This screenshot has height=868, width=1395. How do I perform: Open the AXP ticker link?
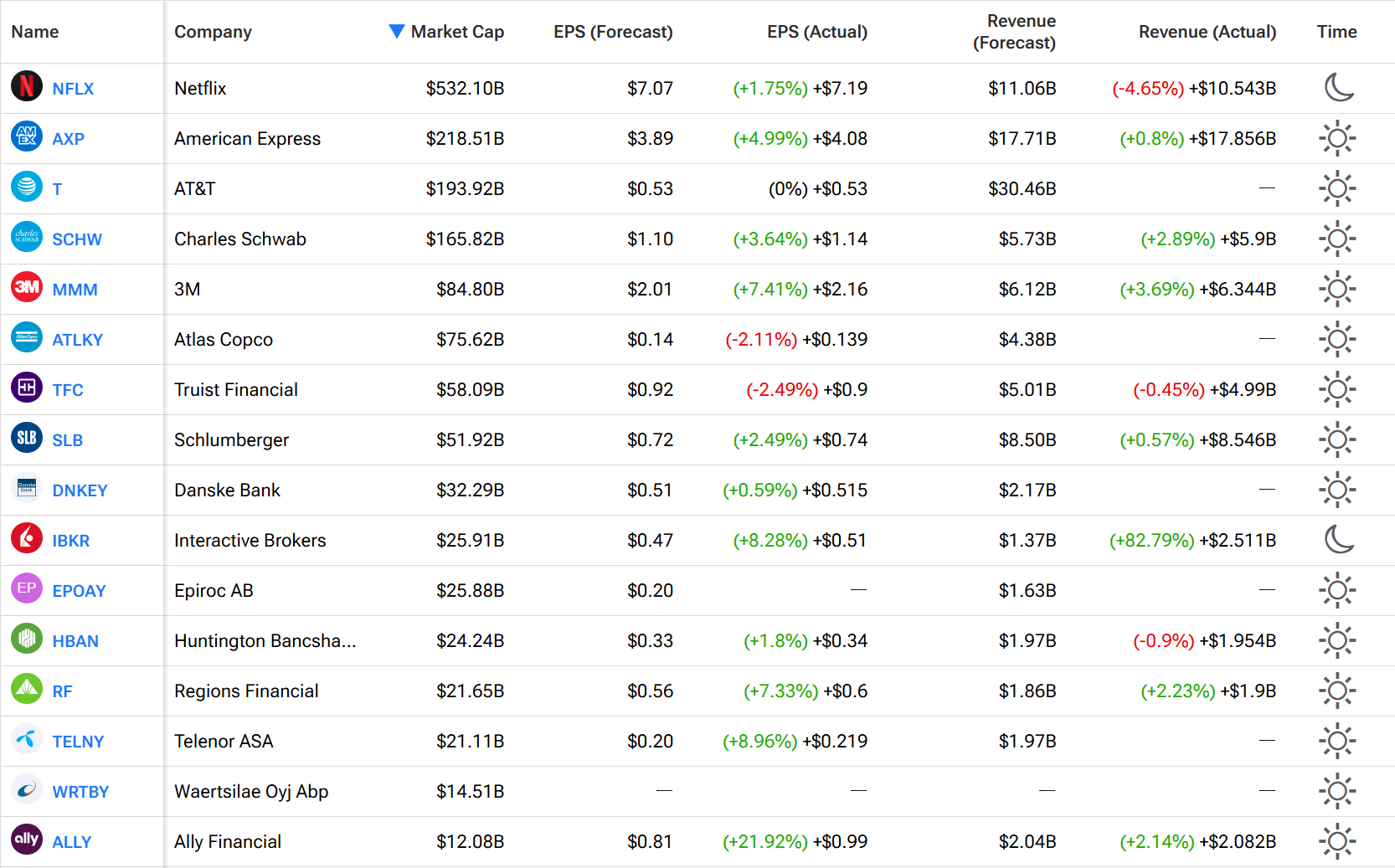[x=68, y=139]
